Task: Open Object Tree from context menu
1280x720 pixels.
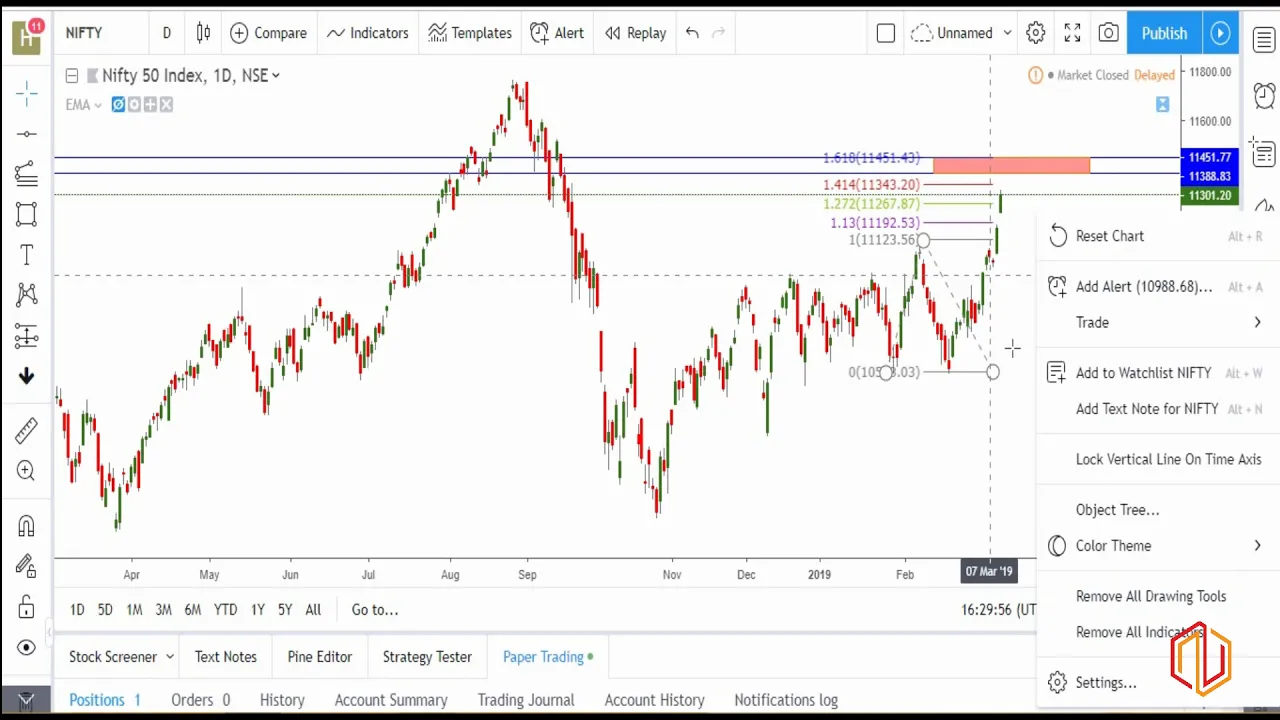Action: tap(1158, 510)
